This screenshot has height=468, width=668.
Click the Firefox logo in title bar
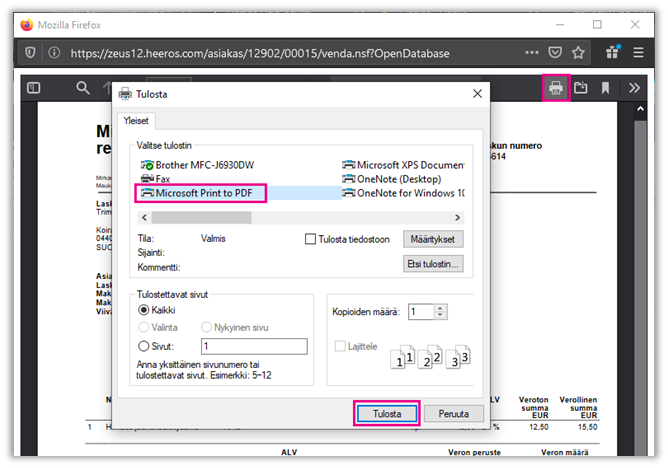[x=27, y=25]
